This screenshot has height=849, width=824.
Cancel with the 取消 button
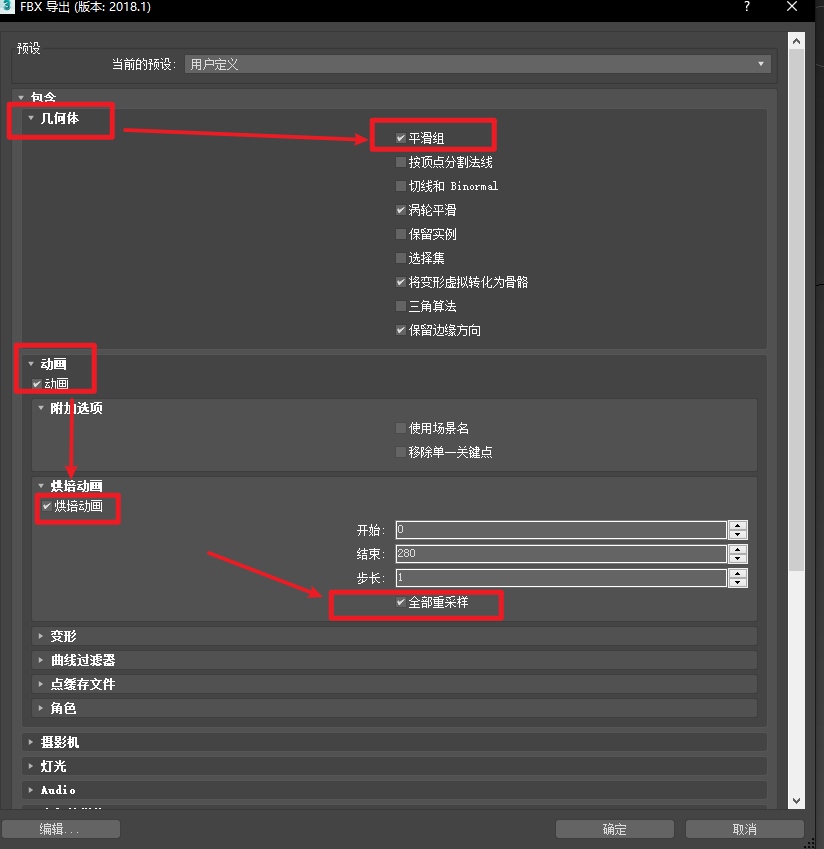point(744,829)
